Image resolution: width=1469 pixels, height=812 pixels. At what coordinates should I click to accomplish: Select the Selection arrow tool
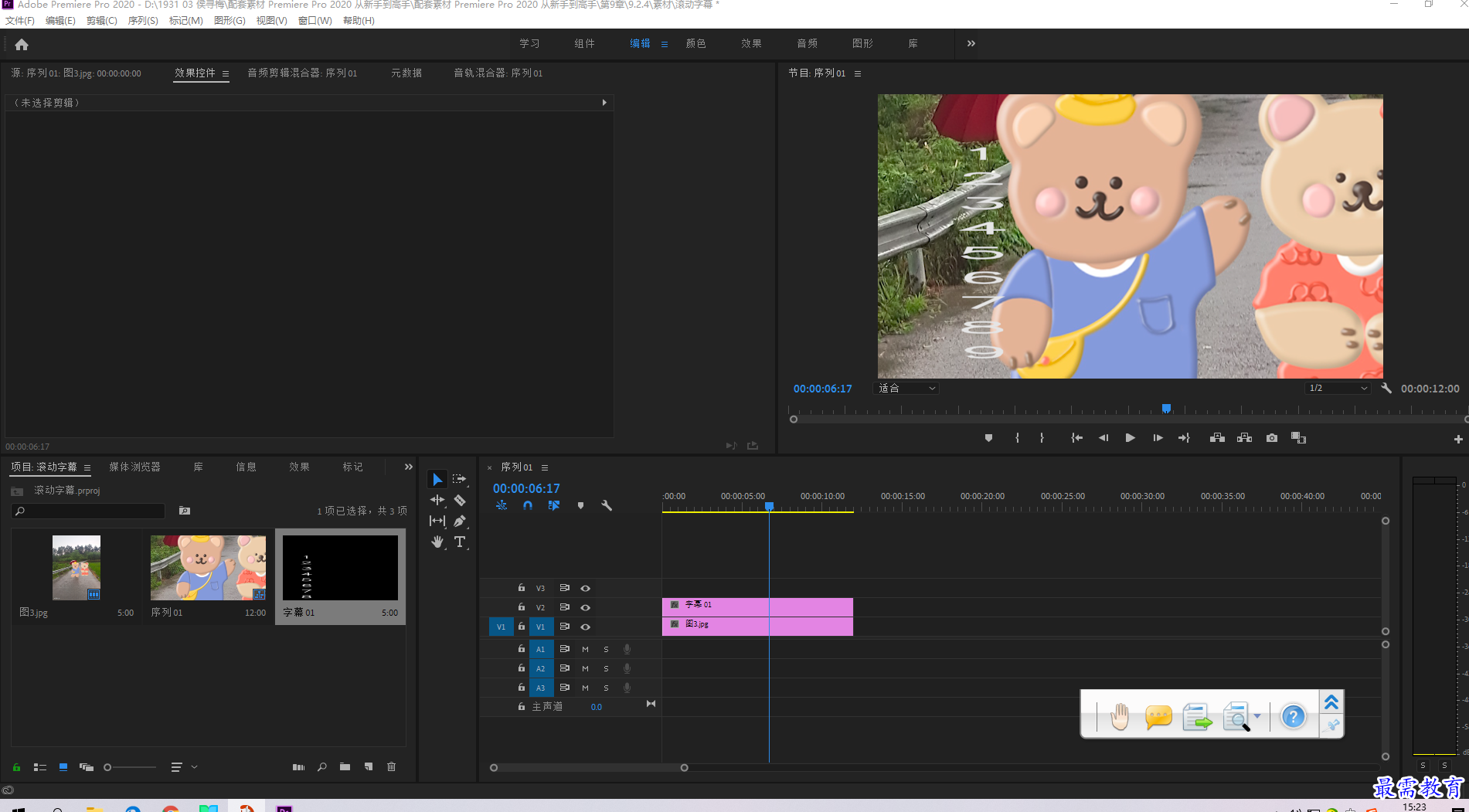(437, 480)
